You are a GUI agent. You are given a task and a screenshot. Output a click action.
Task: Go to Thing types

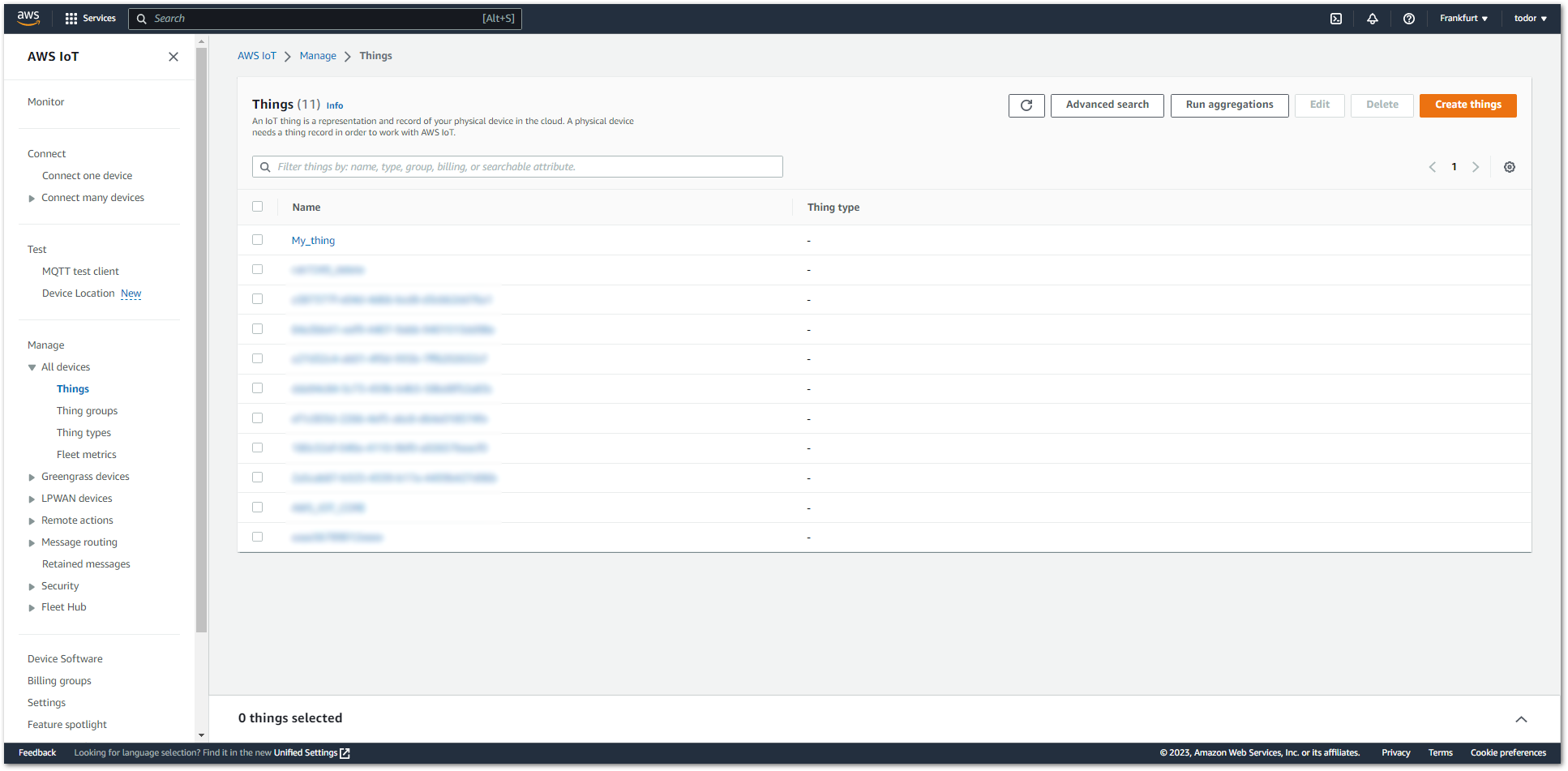(84, 433)
